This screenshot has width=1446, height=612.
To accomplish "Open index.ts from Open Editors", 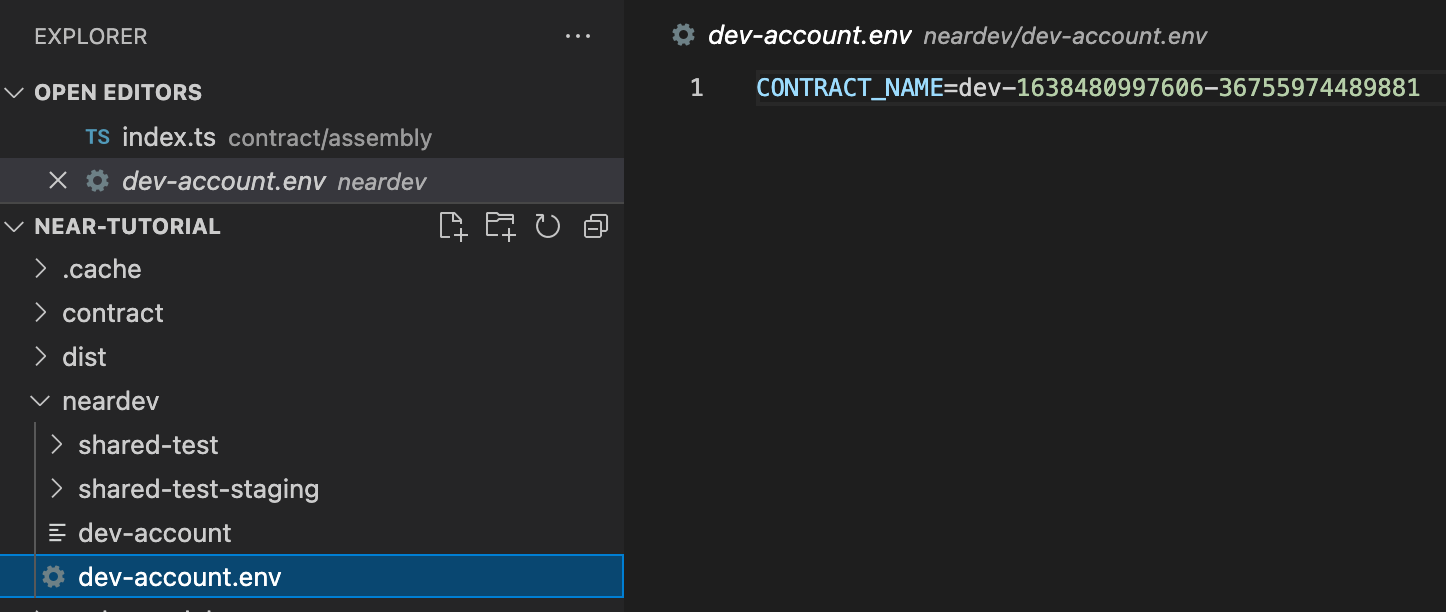I will (x=168, y=137).
